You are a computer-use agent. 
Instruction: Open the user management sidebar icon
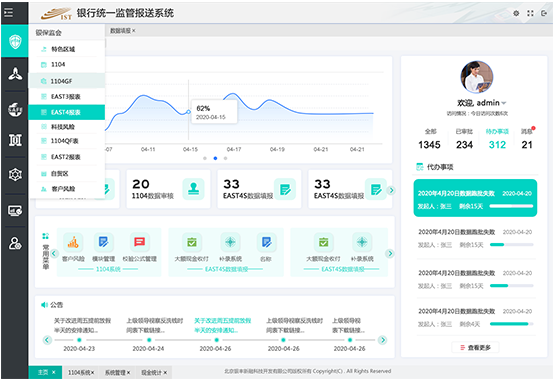[x=15, y=243]
